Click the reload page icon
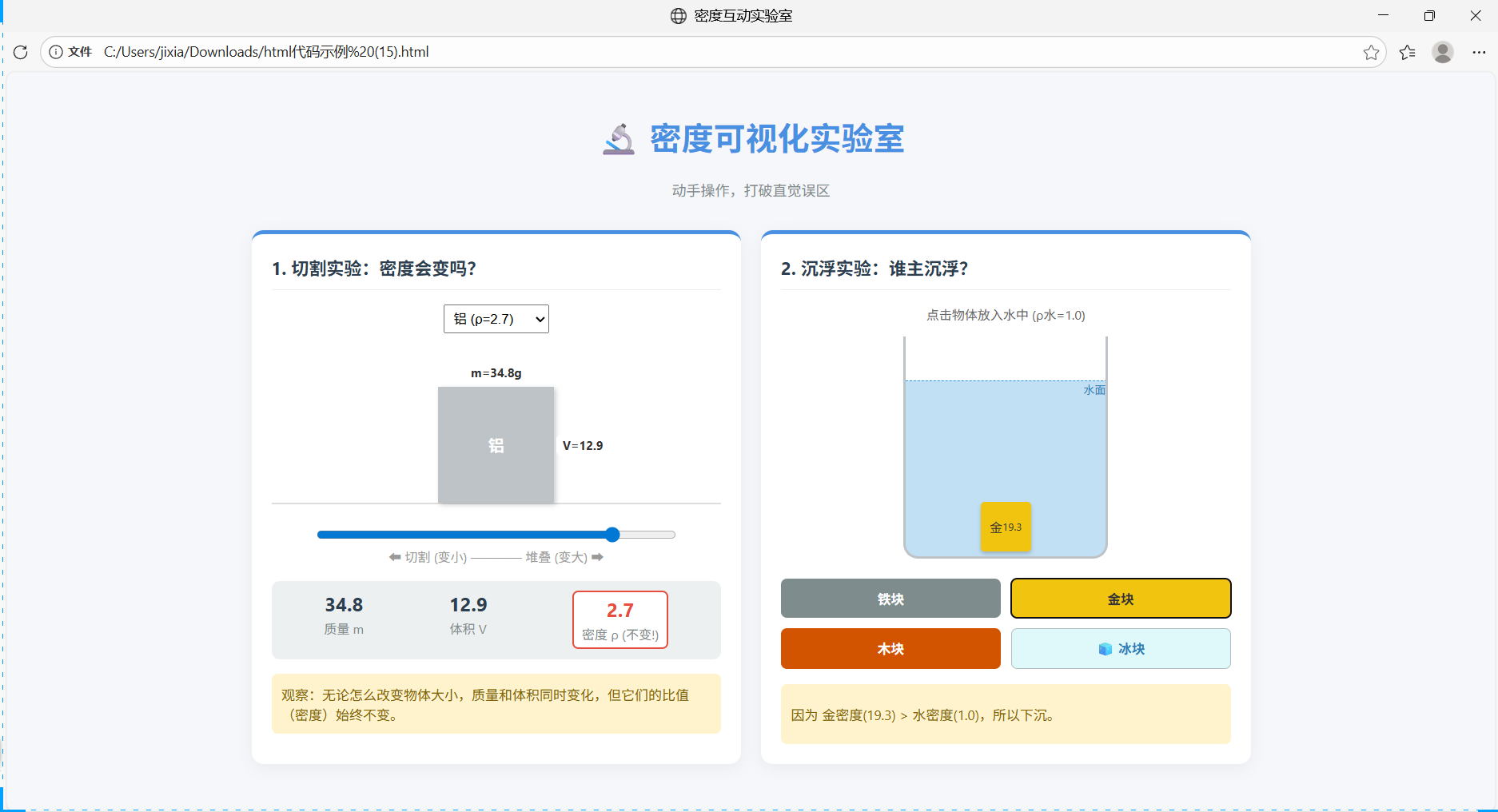 20,52
